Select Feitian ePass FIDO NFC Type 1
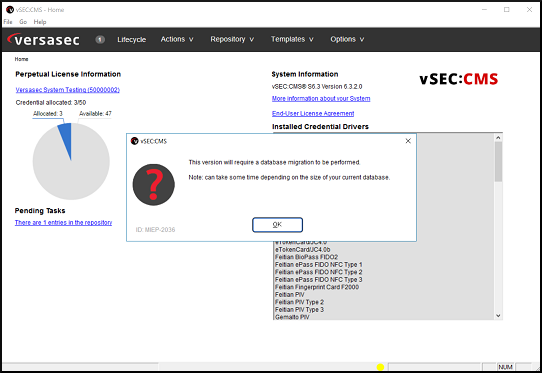 click(x=318, y=264)
